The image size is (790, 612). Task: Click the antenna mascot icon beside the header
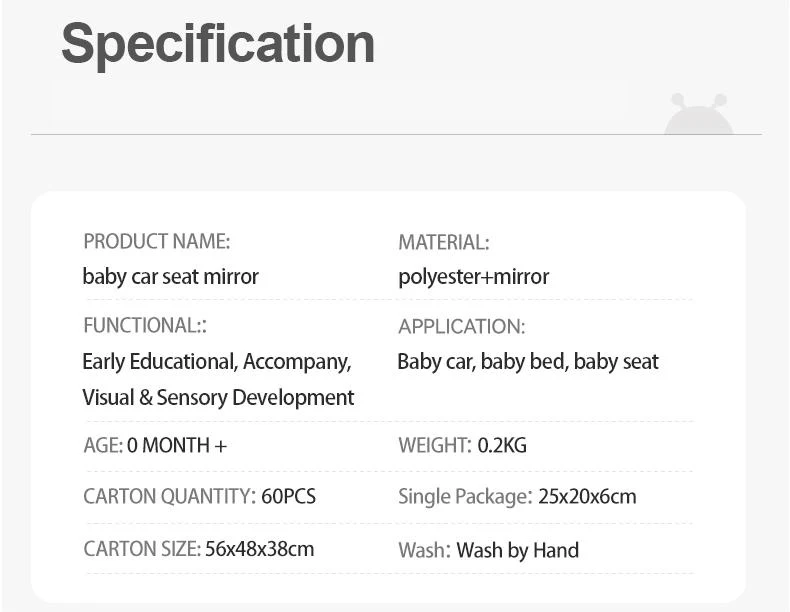point(698,115)
